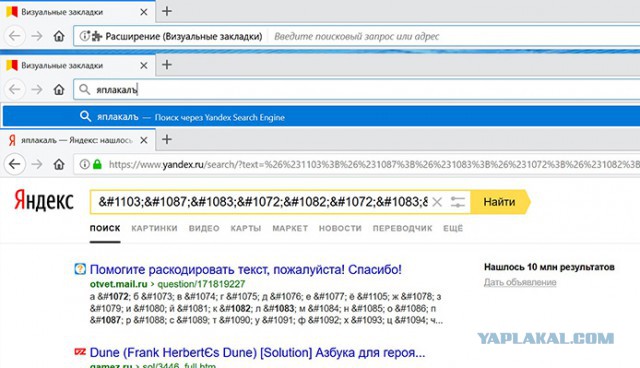Switch to the НОВОСТИ tab
This screenshot has width=640, height=368.
point(340,228)
